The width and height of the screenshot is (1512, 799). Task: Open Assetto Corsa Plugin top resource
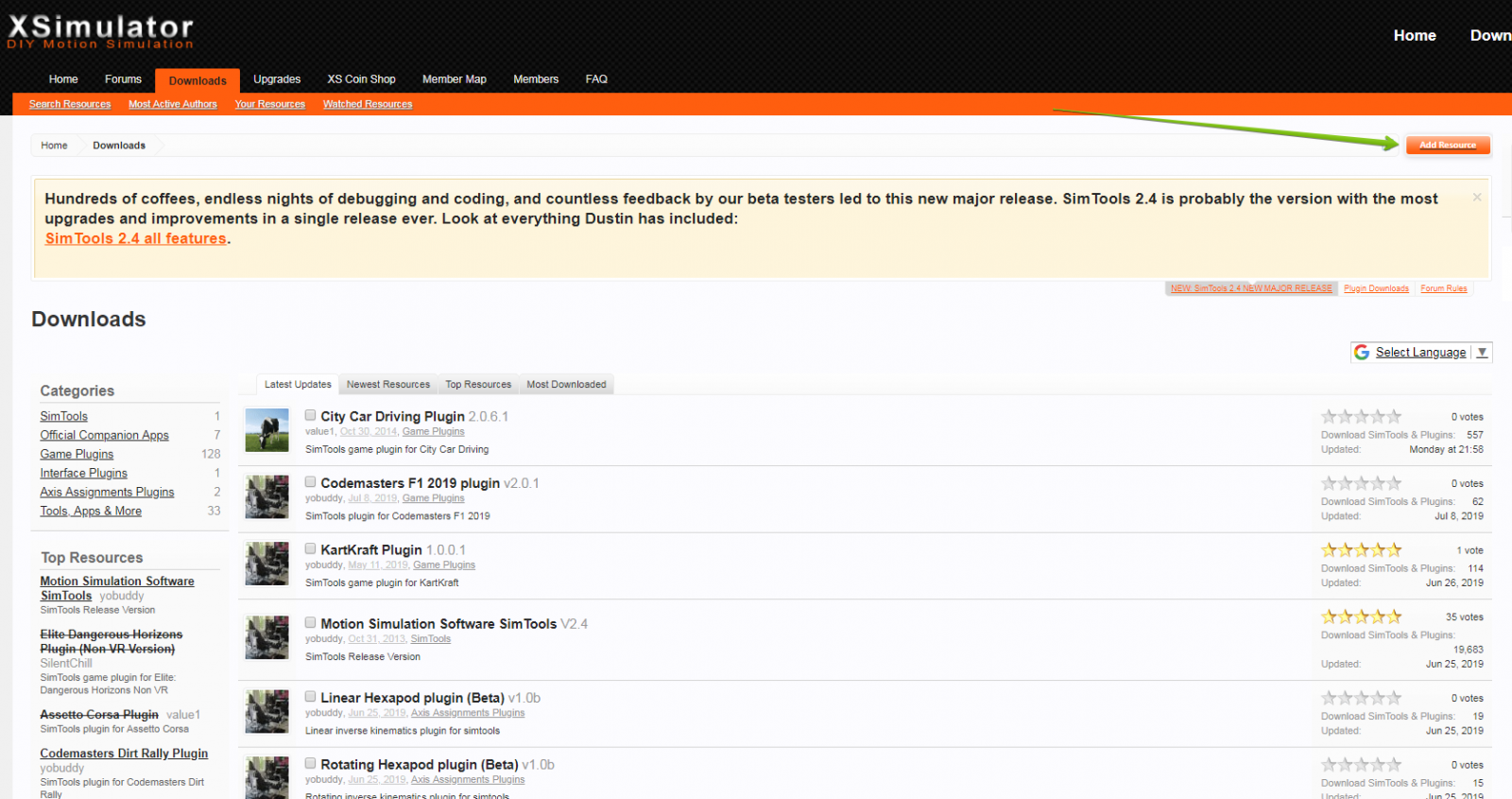coord(99,714)
